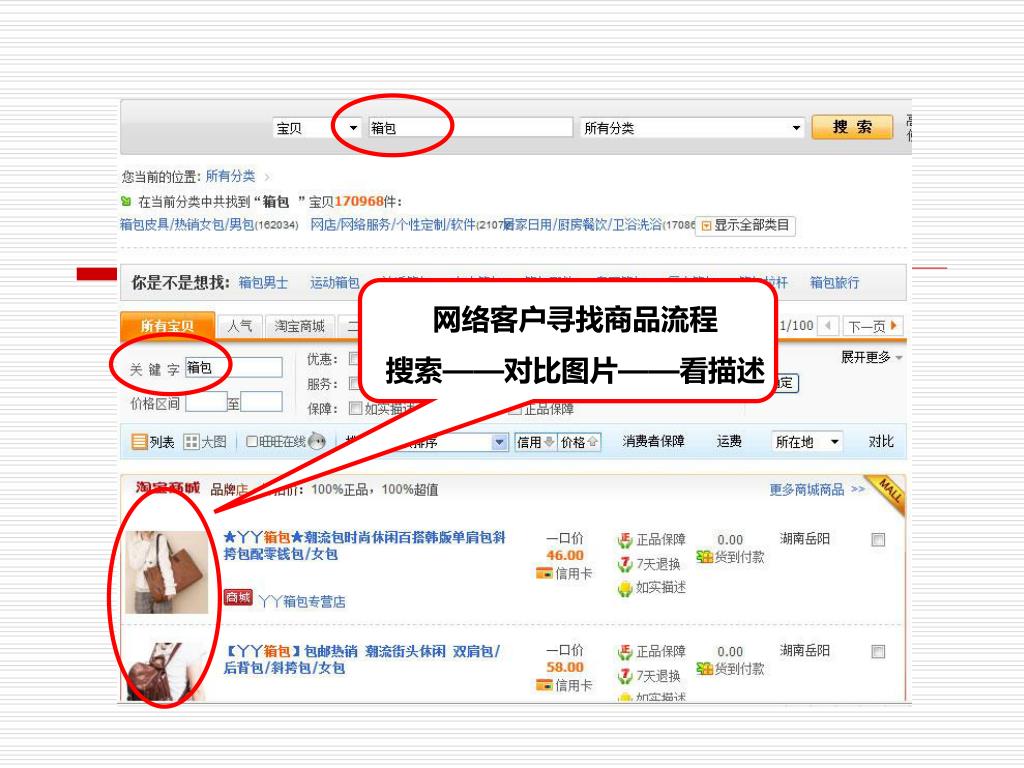Open 网店/网络服务/个性定制/软件 category link
The width and height of the screenshot is (1024, 768).
392,225
